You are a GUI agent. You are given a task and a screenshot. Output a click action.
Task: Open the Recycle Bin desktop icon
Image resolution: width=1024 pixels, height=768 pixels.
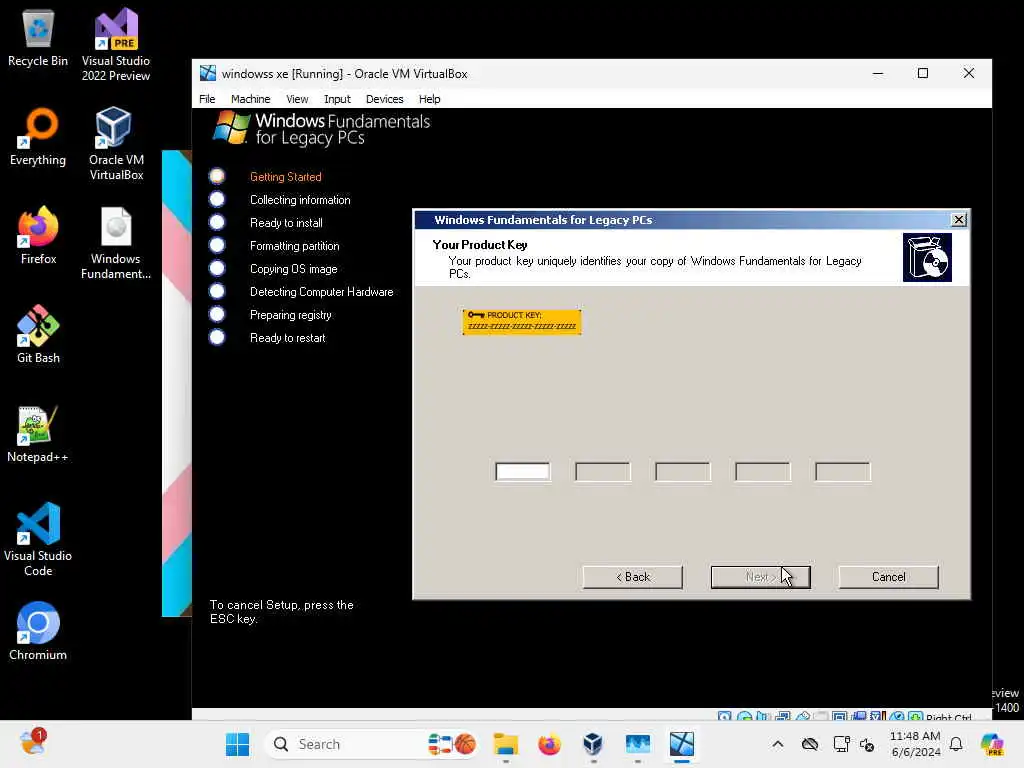[38, 38]
